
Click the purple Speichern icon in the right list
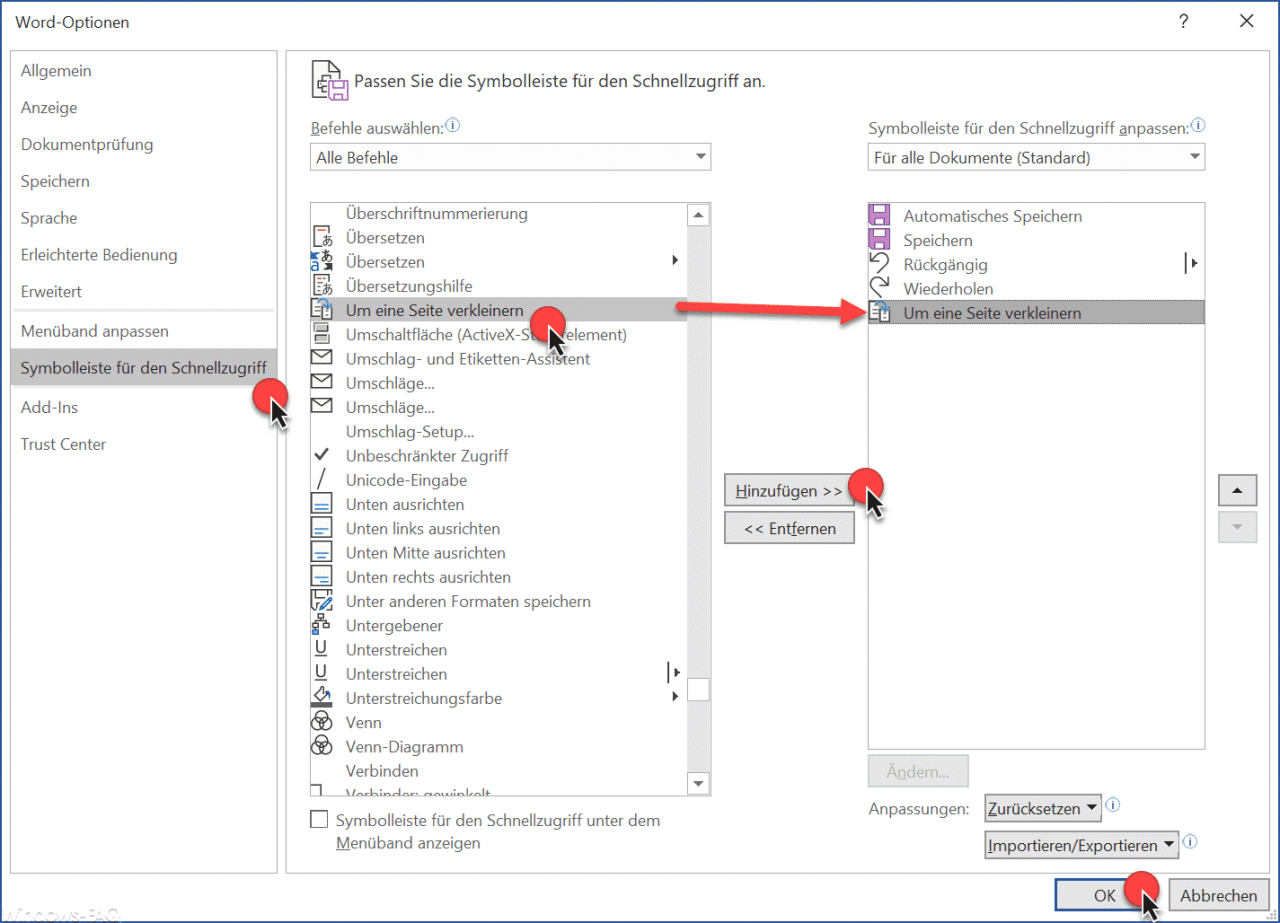(x=879, y=240)
